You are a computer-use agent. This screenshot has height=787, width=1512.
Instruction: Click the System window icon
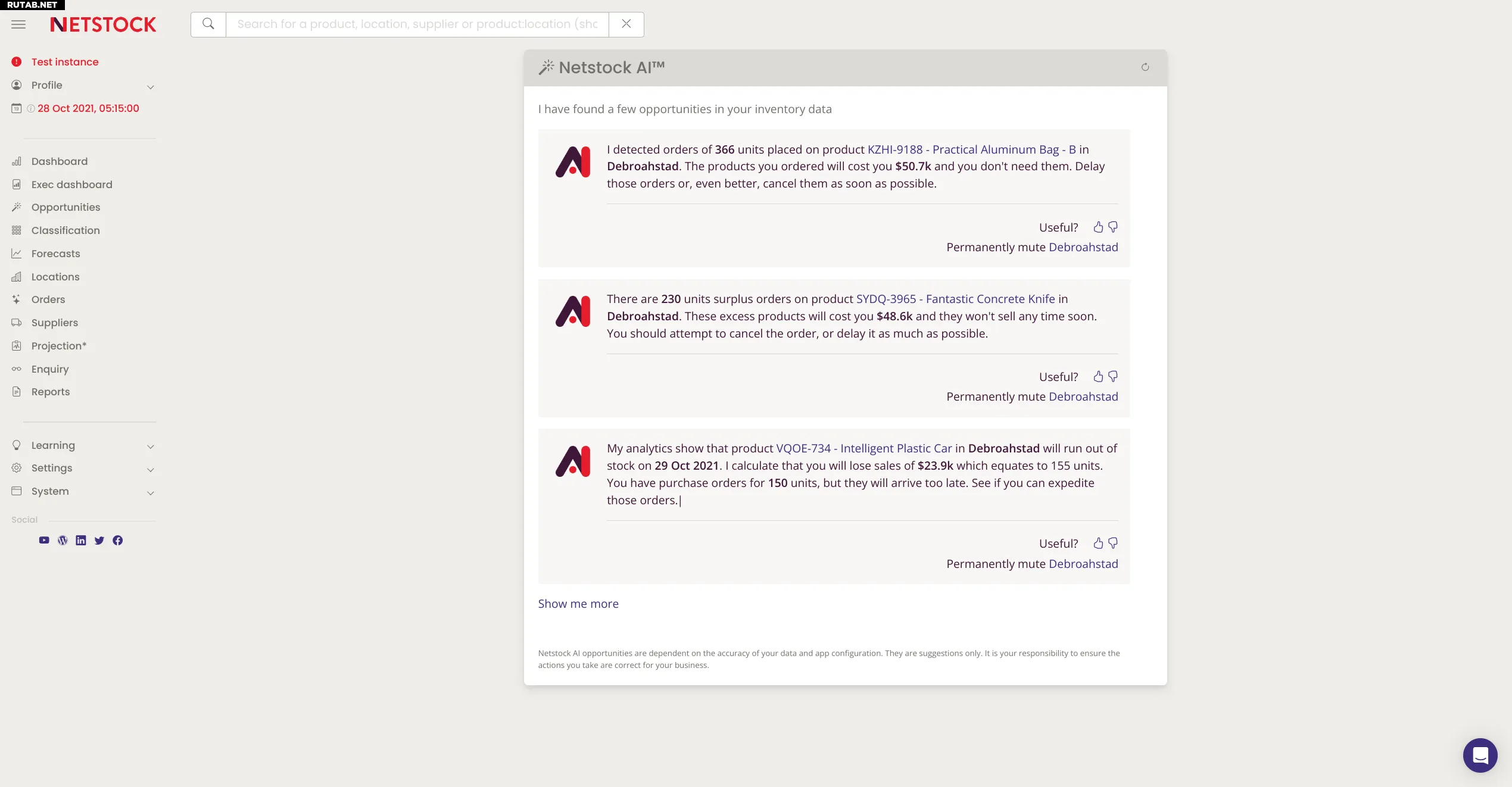coord(17,491)
